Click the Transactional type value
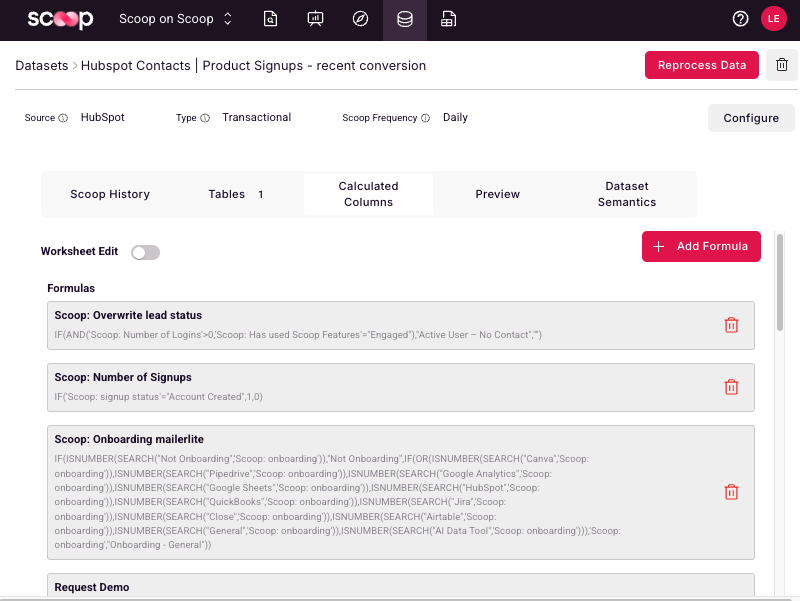 (x=257, y=117)
